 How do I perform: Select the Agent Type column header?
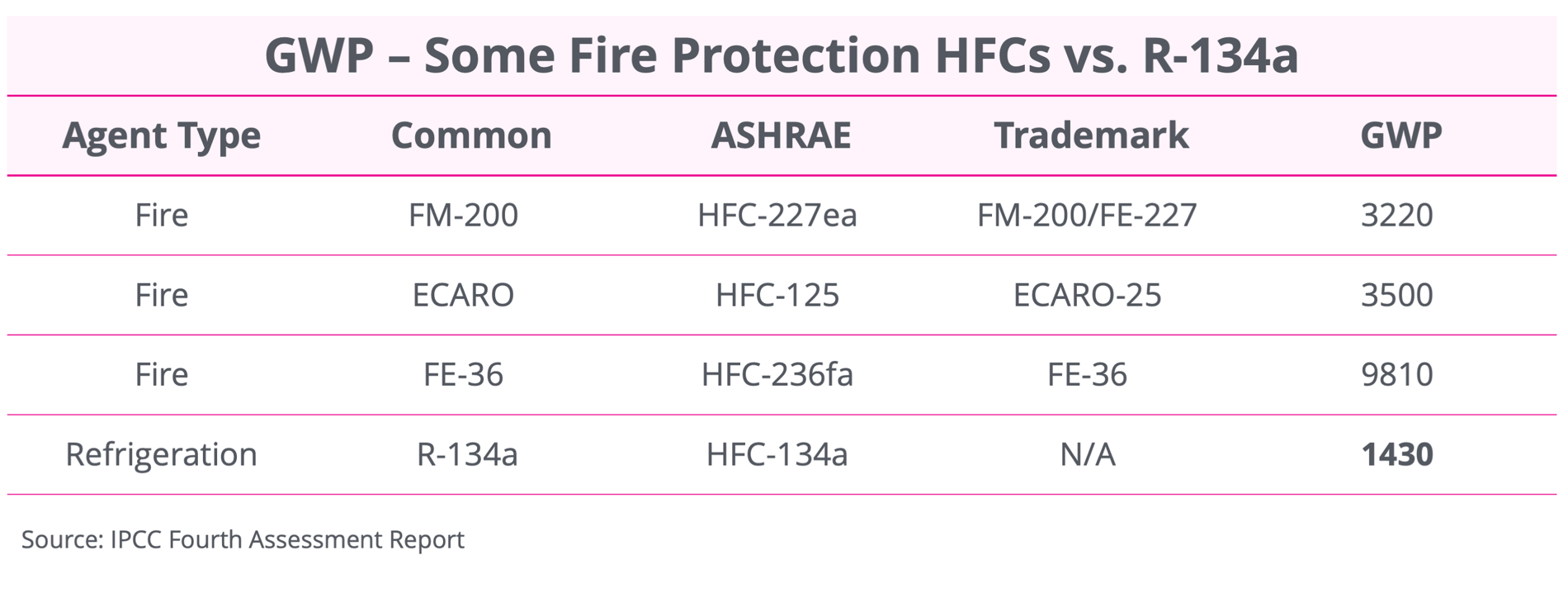coord(162,135)
